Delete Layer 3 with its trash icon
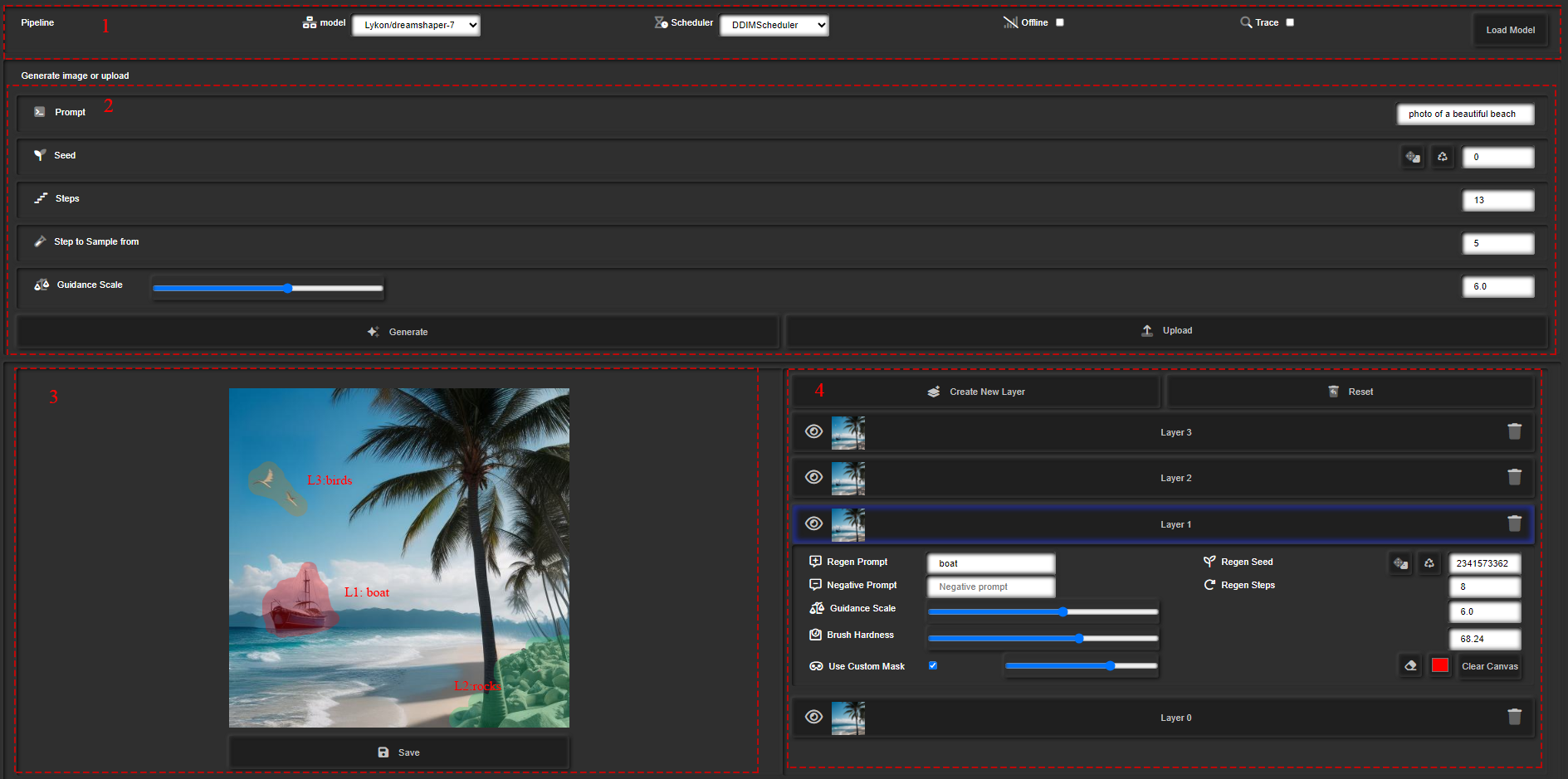This screenshot has height=779, width=1568. [x=1514, y=431]
